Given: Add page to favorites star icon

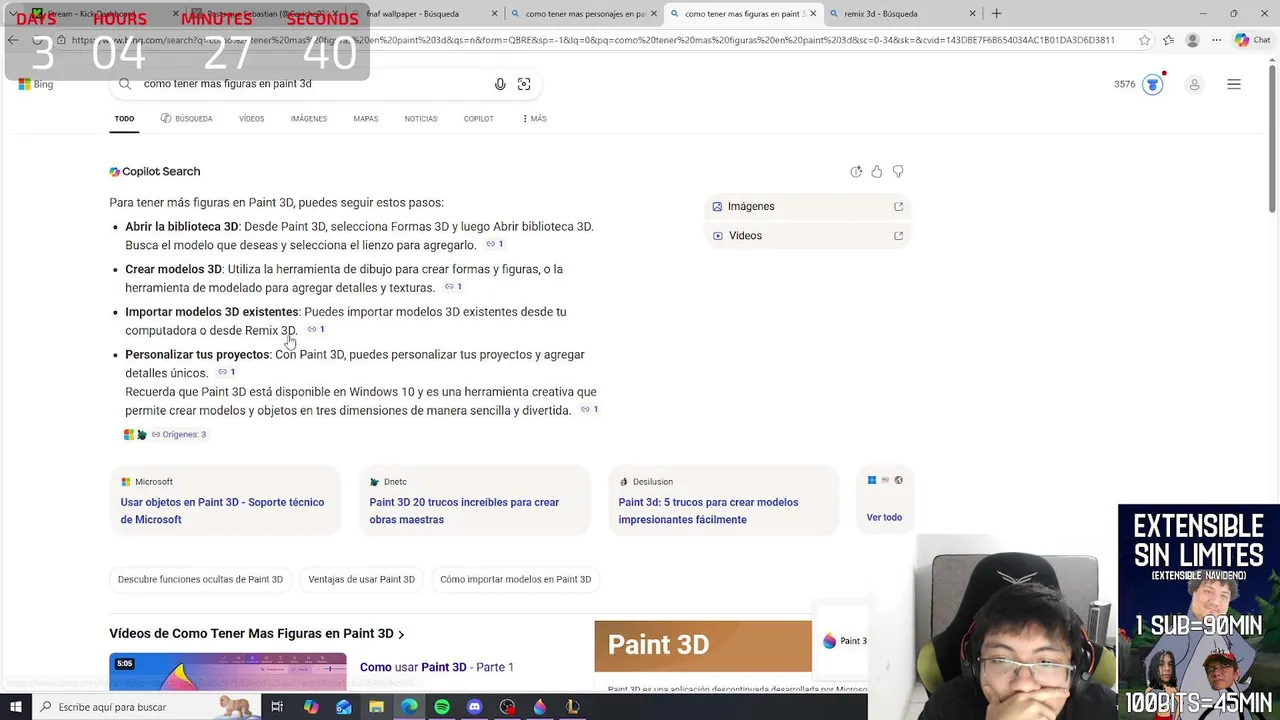Looking at the screenshot, I should [x=1145, y=40].
